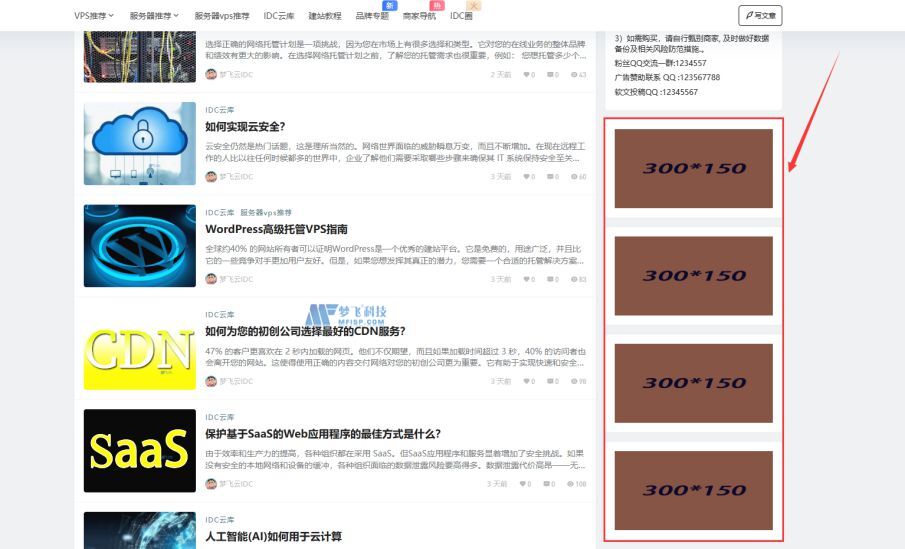Click the 2 天前 date on hosting article
This screenshot has width=905, height=549.
pos(500,74)
